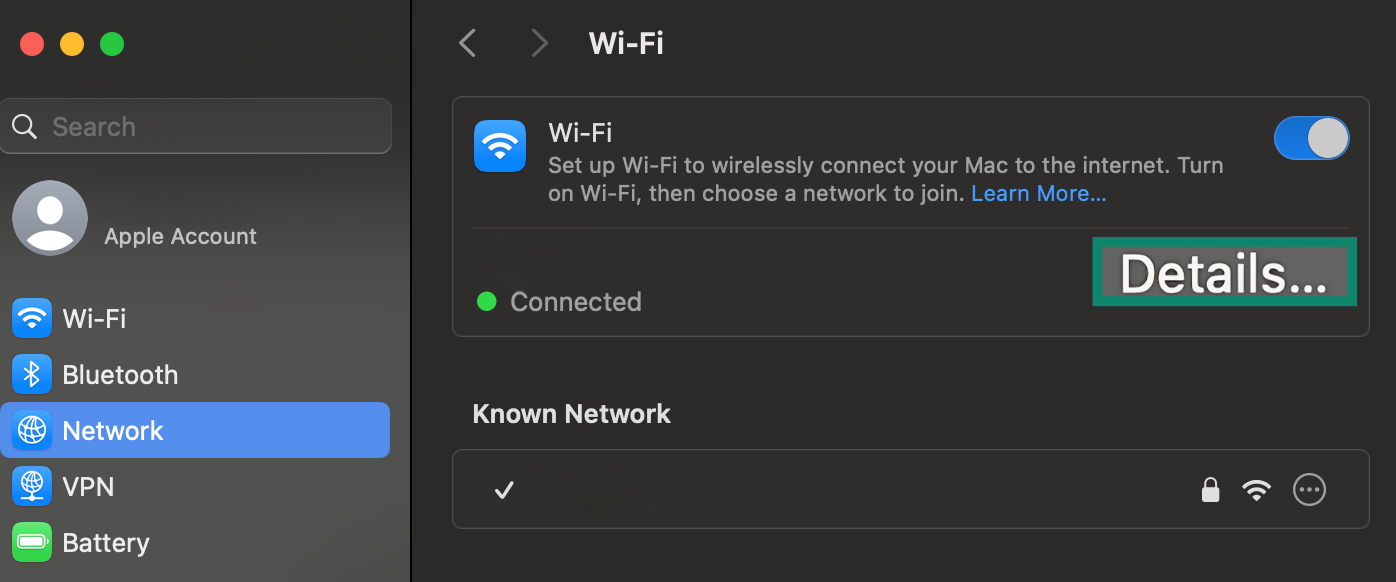
Task: Open the Wi-Fi Details... button
Action: pyautogui.click(x=1224, y=271)
